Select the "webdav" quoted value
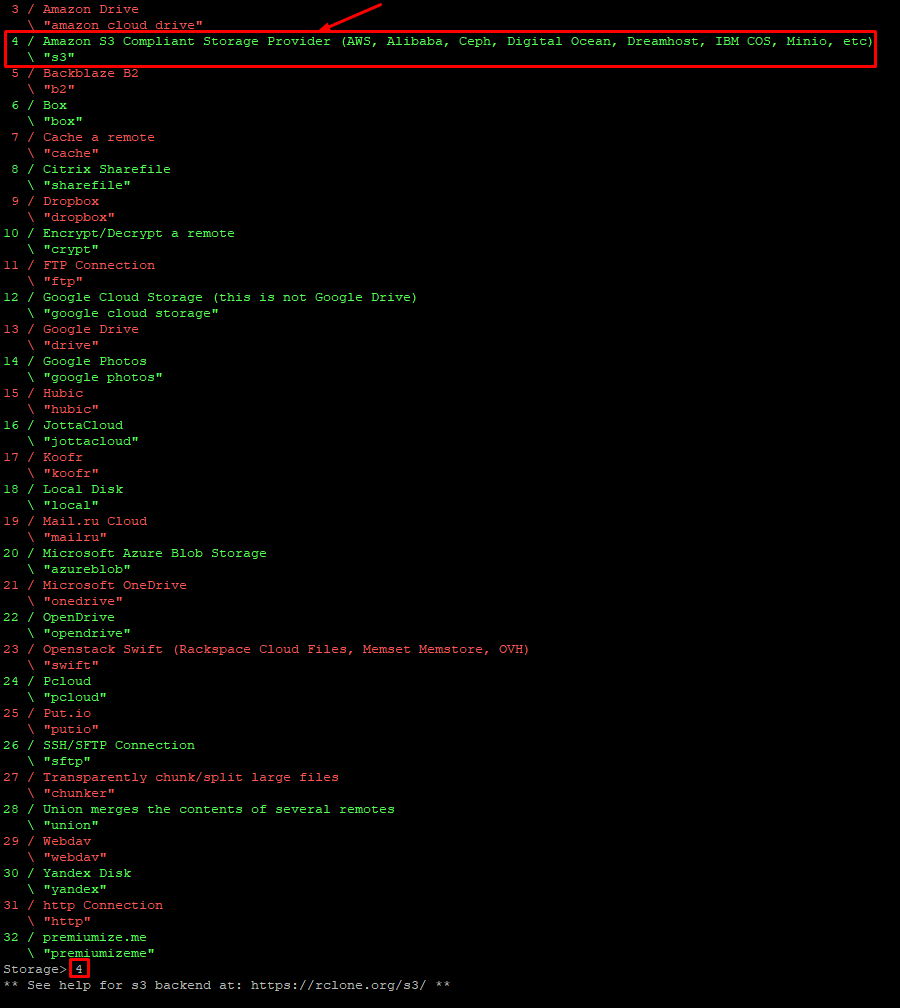This screenshot has height=1008, width=900. 75,858
